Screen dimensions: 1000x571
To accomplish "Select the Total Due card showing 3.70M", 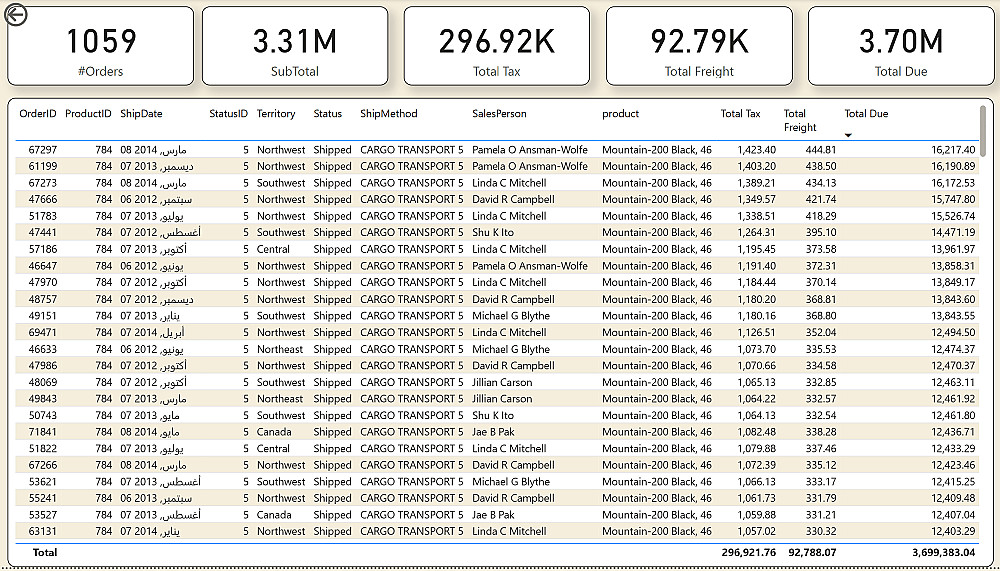I will point(901,46).
